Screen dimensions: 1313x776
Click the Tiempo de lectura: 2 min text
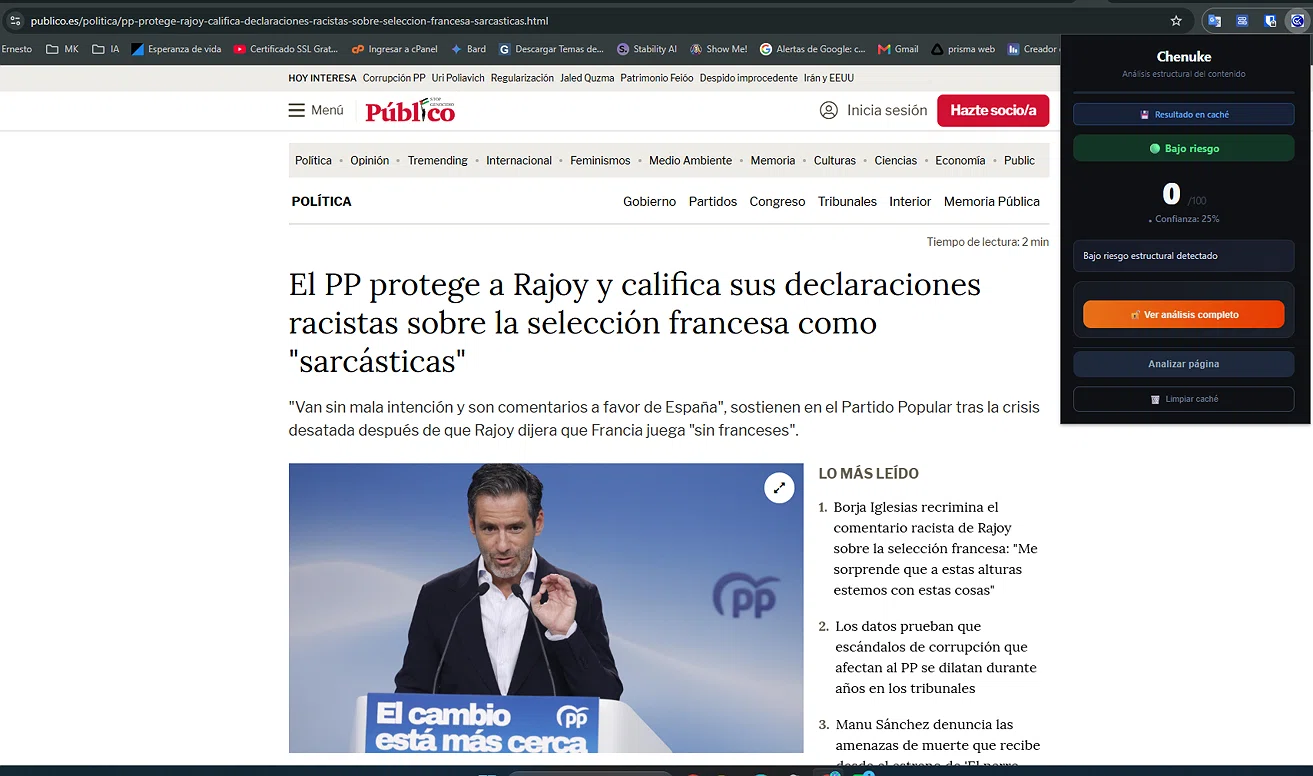[988, 242]
